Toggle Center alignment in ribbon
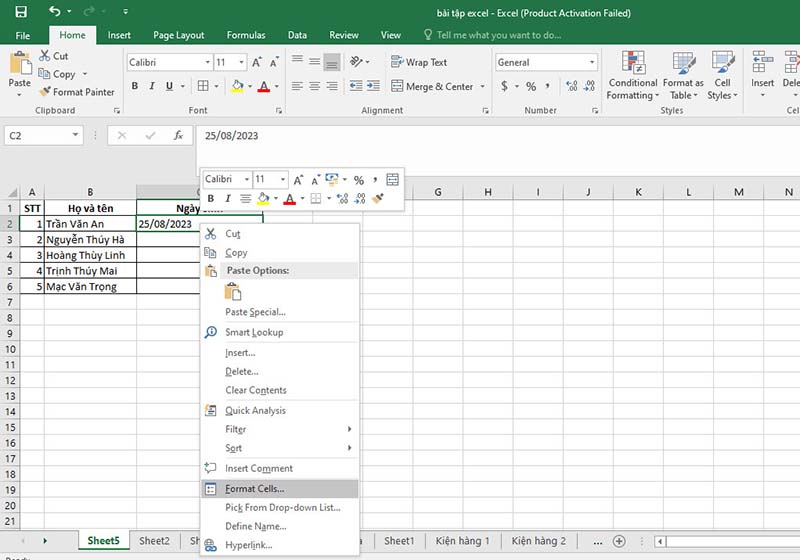 click(314, 86)
